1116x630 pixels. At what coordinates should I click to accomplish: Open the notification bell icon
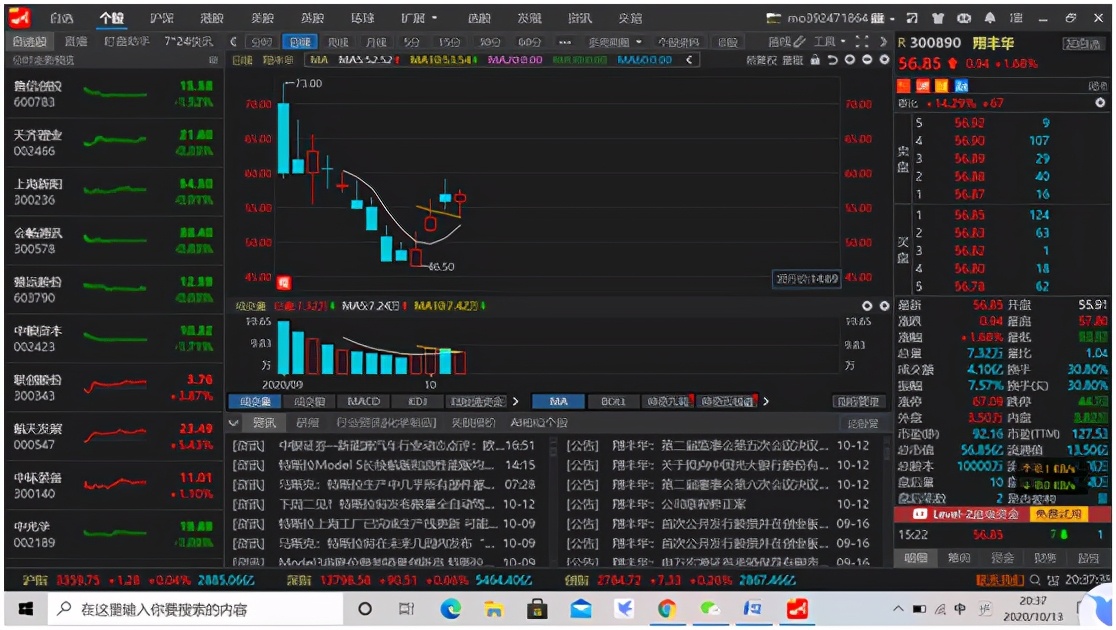coord(990,18)
